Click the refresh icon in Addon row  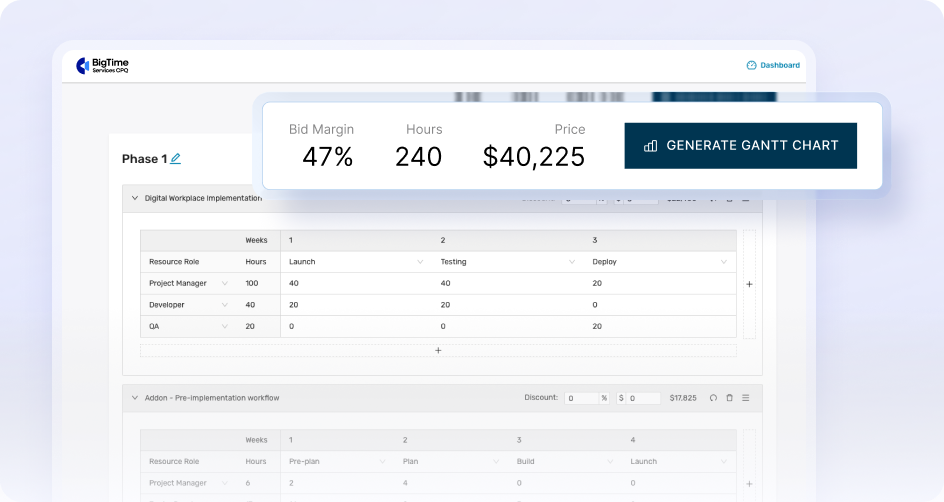click(713, 398)
